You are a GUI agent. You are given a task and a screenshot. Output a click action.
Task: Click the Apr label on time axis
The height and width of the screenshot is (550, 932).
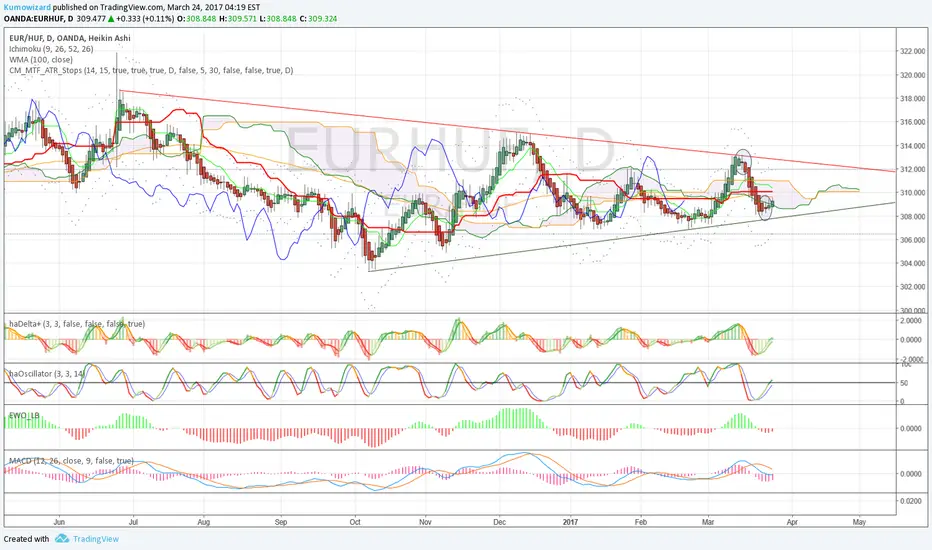[792, 522]
